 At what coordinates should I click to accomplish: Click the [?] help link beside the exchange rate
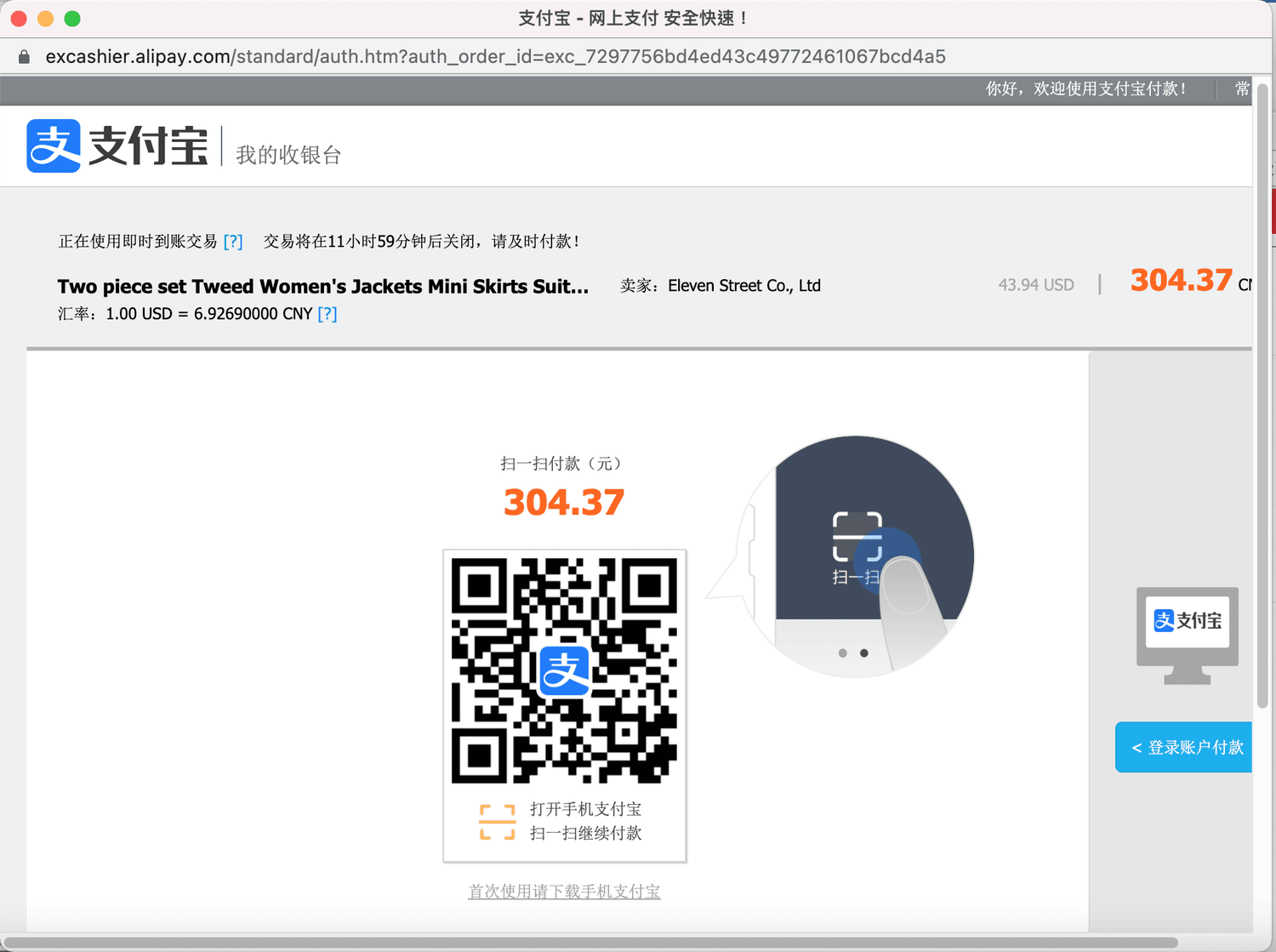click(x=328, y=314)
